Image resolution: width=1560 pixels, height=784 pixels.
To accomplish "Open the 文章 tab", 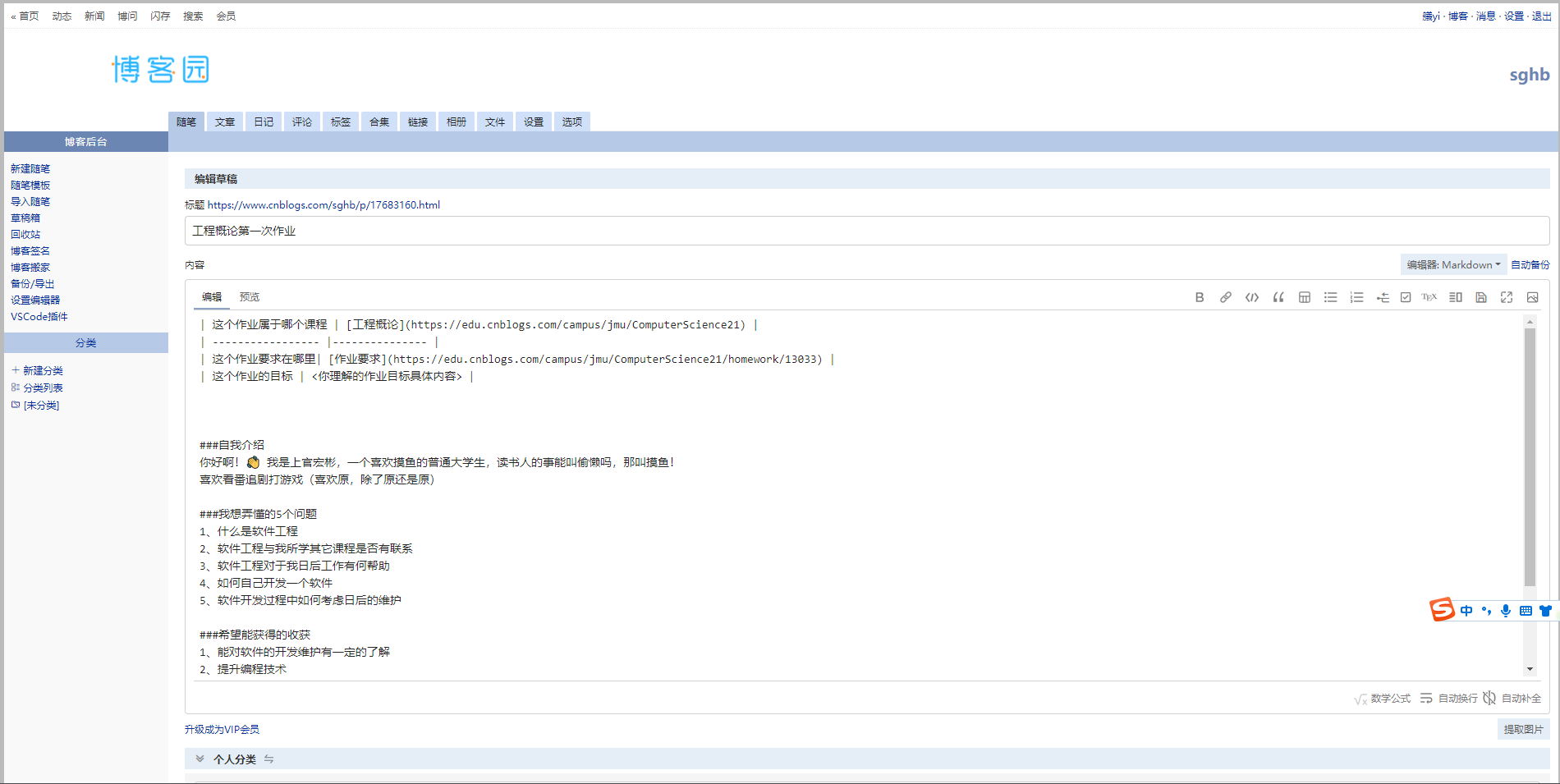I will pos(225,121).
